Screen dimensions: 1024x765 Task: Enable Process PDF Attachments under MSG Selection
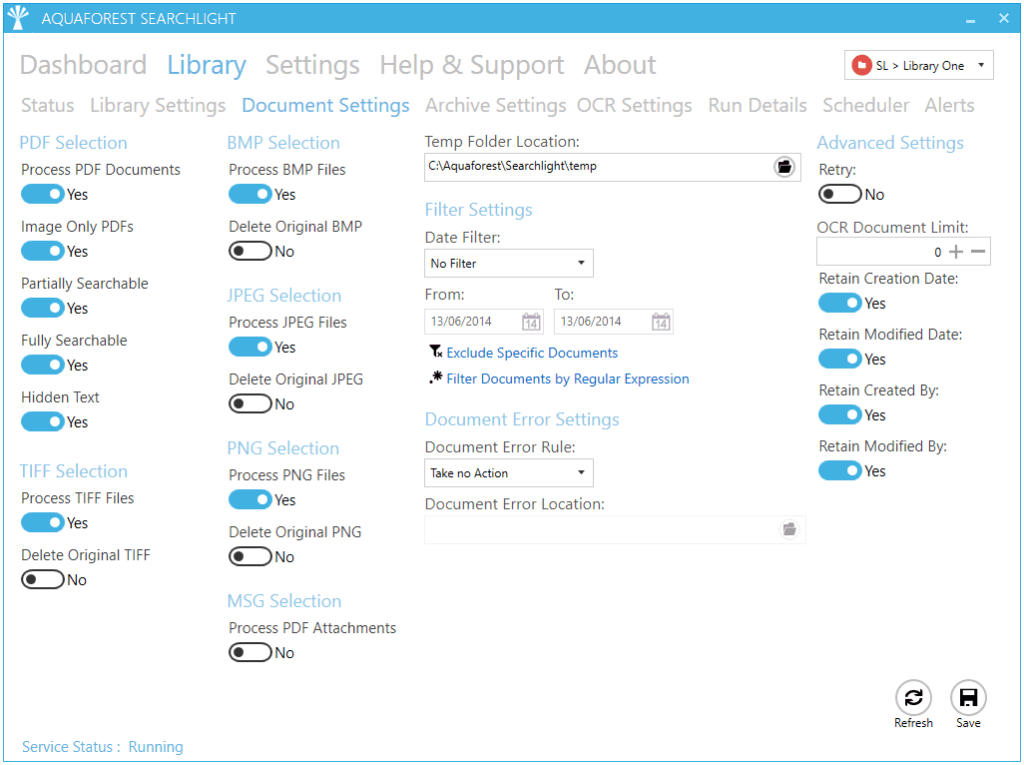tap(251, 652)
